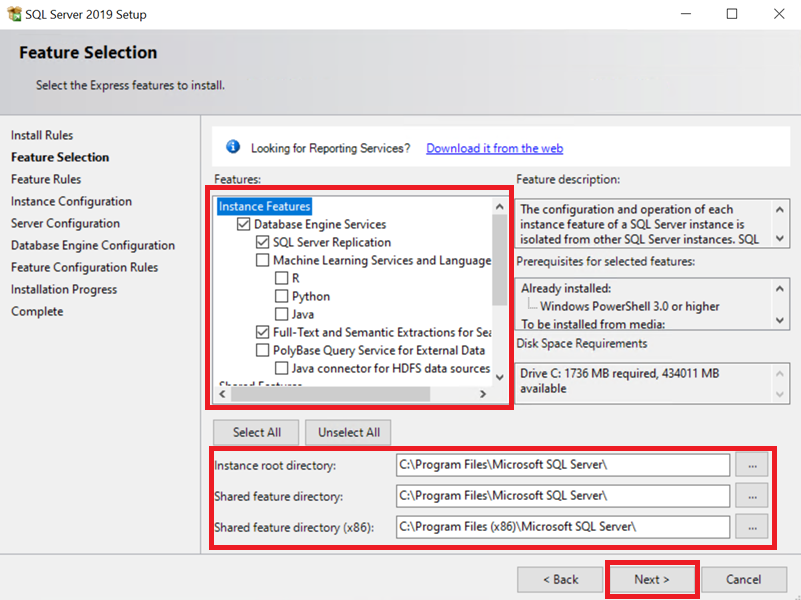Click the Select All button
The height and width of the screenshot is (600, 801).
point(256,432)
